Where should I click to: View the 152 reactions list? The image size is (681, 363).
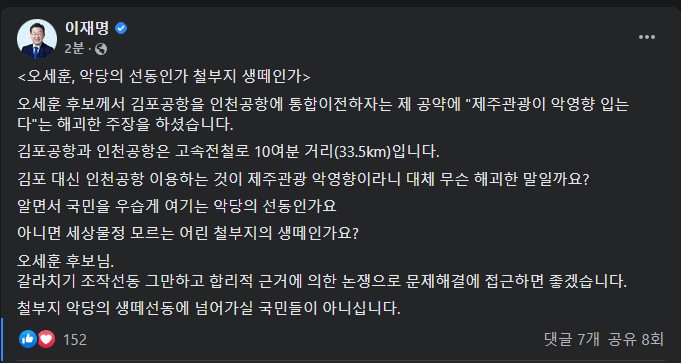click(x=75, y=340)
